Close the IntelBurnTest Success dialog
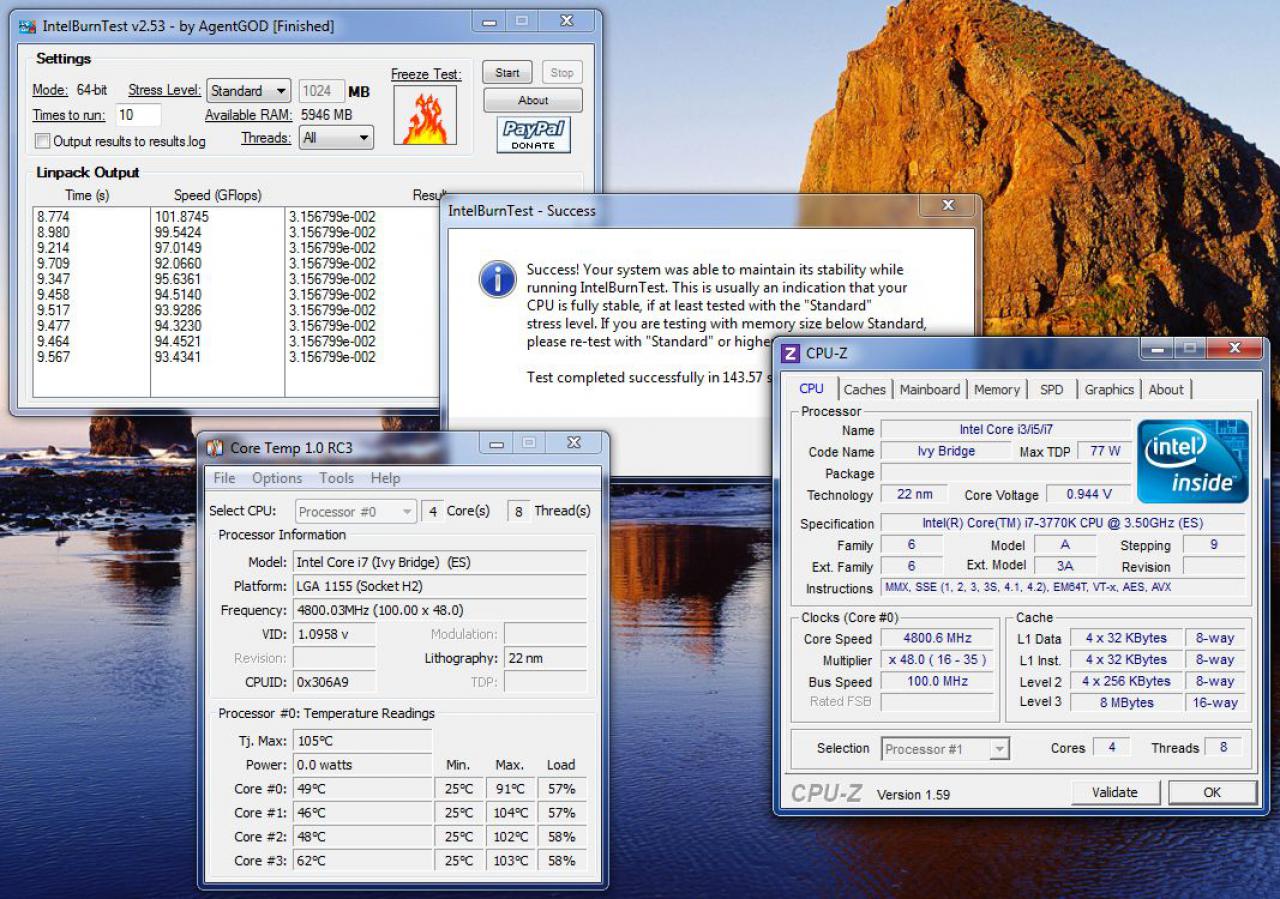The image size is (1280, 899). 949,205
